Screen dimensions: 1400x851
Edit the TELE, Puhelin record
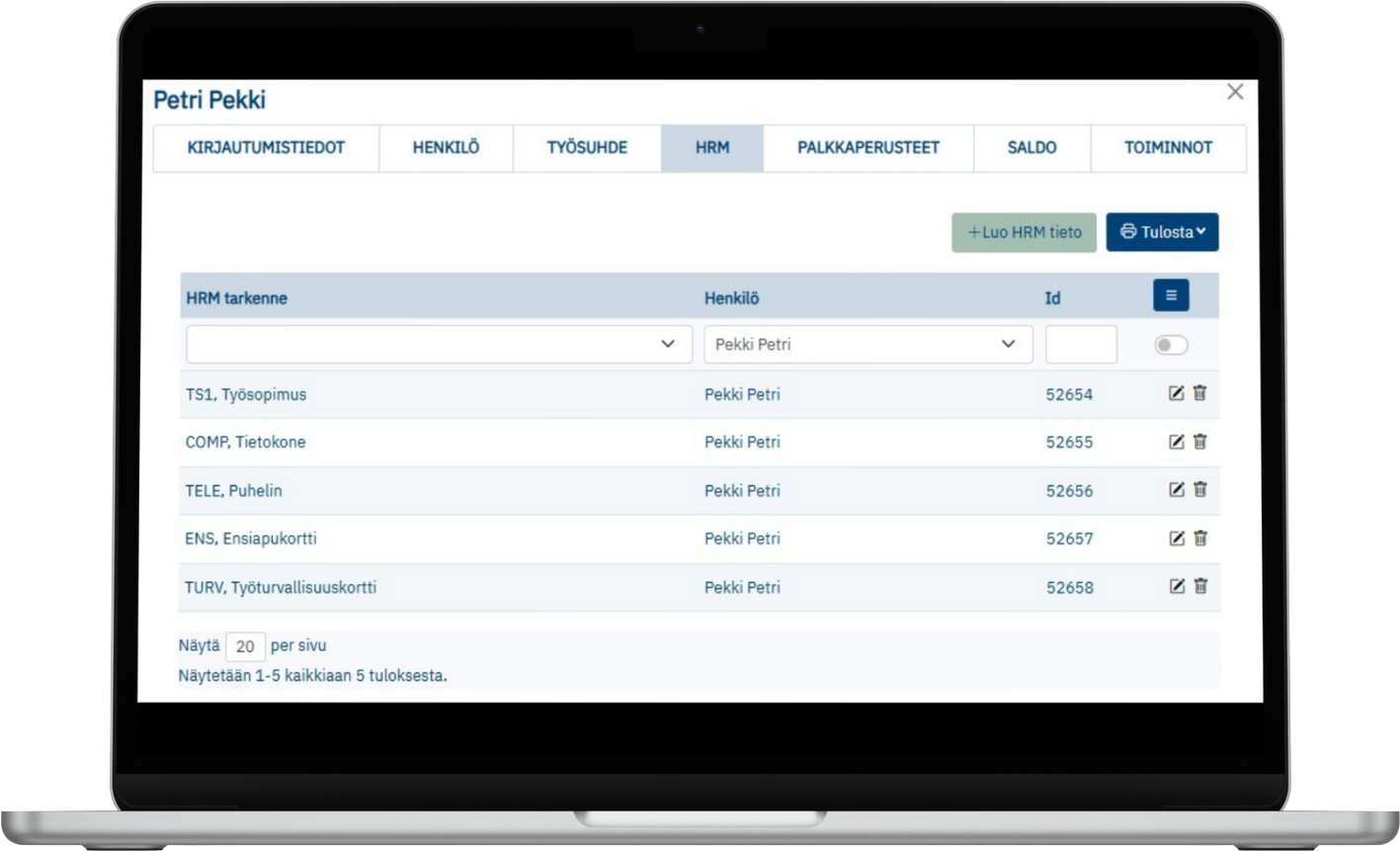point(1176,489)
